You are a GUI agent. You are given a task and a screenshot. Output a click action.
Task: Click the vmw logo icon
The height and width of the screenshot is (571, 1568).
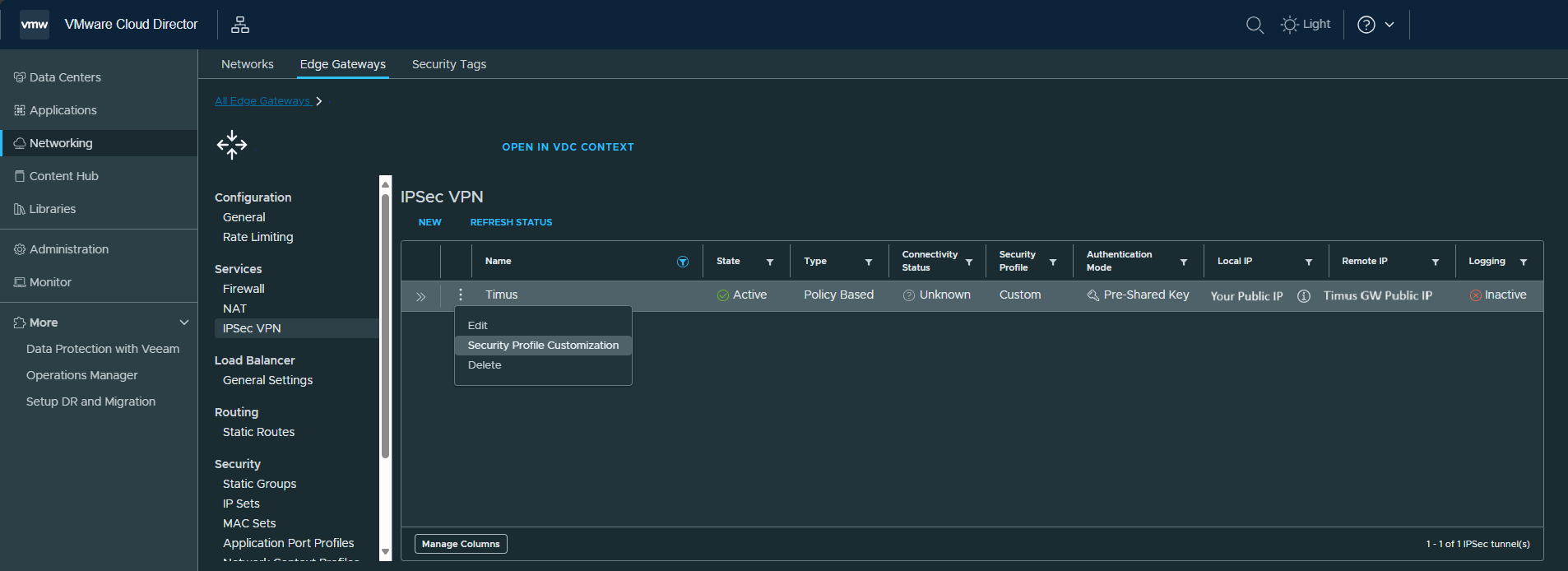tap(35, 25)
